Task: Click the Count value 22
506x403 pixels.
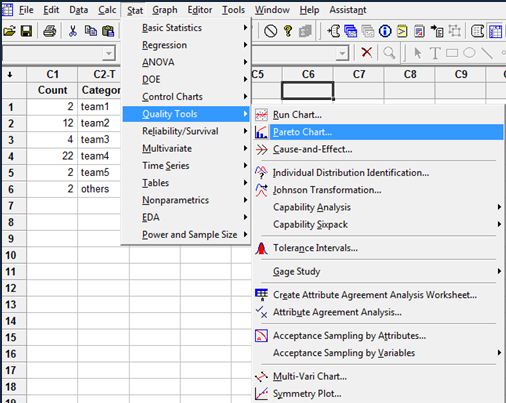Action: click(52, 156)
